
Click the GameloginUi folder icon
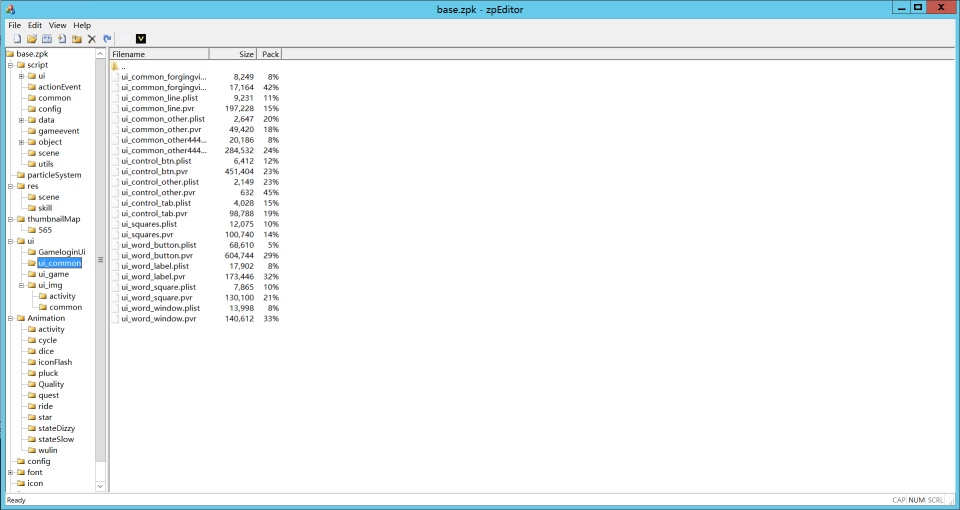click(32, 252)
